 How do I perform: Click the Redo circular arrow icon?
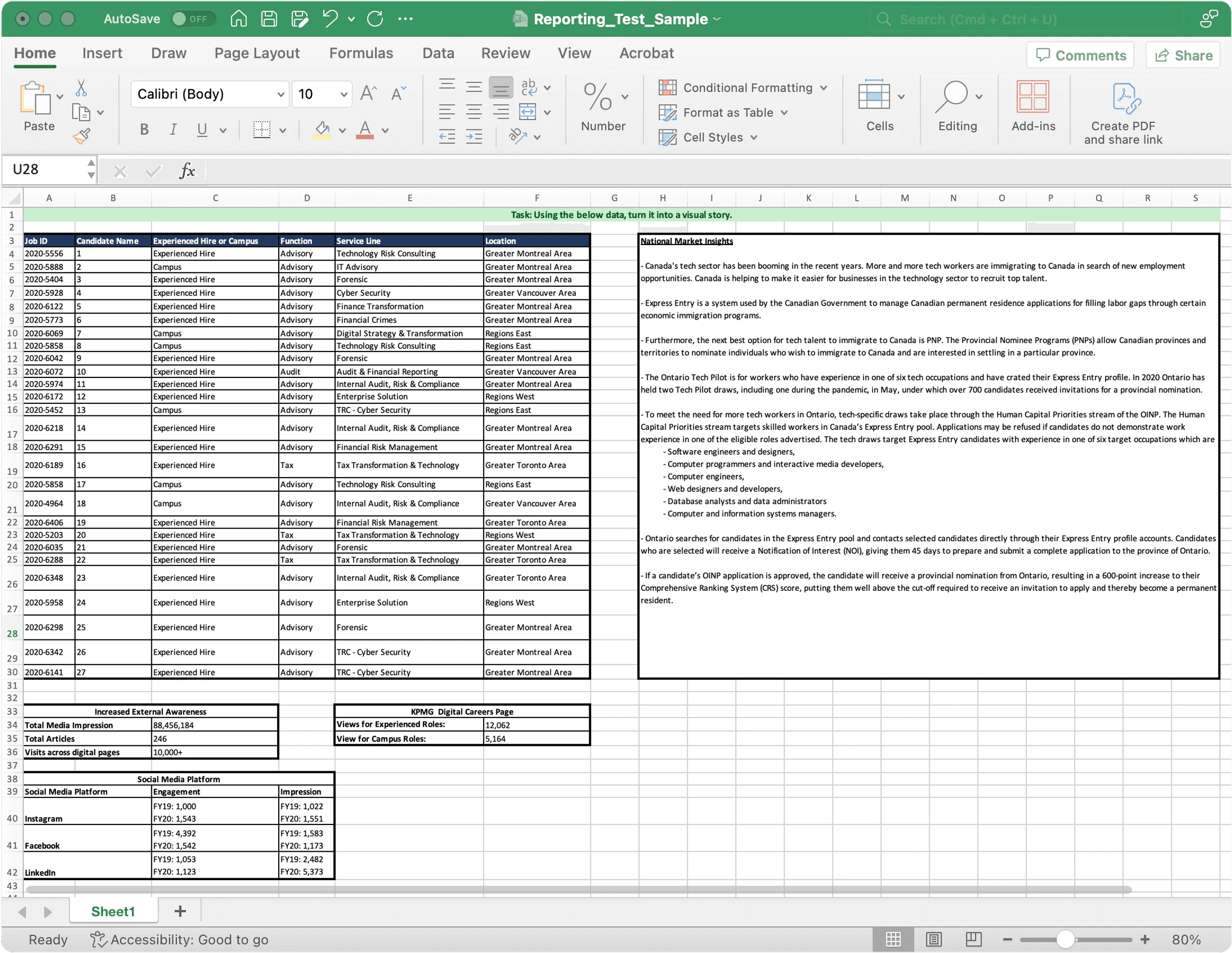tap(375, 18)
